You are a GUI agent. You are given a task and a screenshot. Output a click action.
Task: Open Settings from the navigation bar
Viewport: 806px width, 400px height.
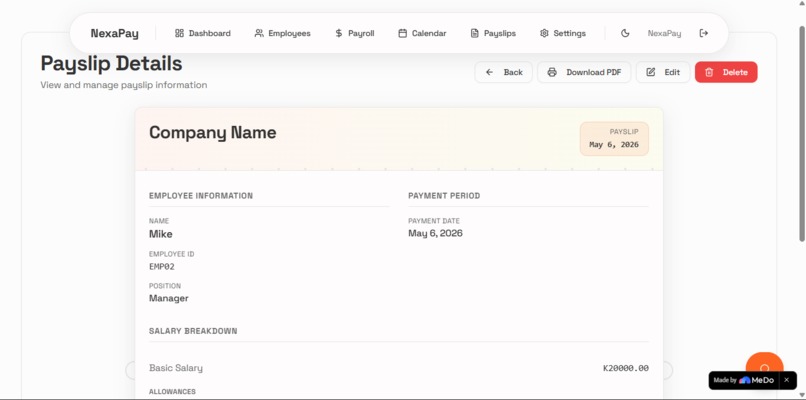[562, 33]
